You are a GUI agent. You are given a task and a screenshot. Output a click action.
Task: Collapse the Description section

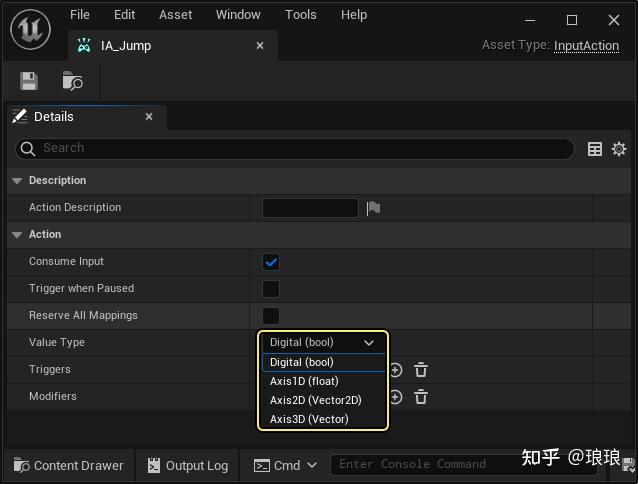click(17, 181)
